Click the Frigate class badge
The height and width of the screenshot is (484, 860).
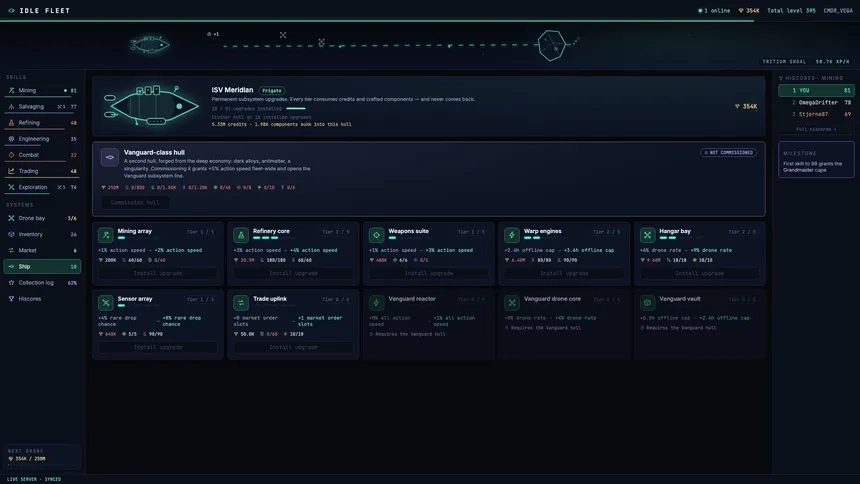click(271, 91)
